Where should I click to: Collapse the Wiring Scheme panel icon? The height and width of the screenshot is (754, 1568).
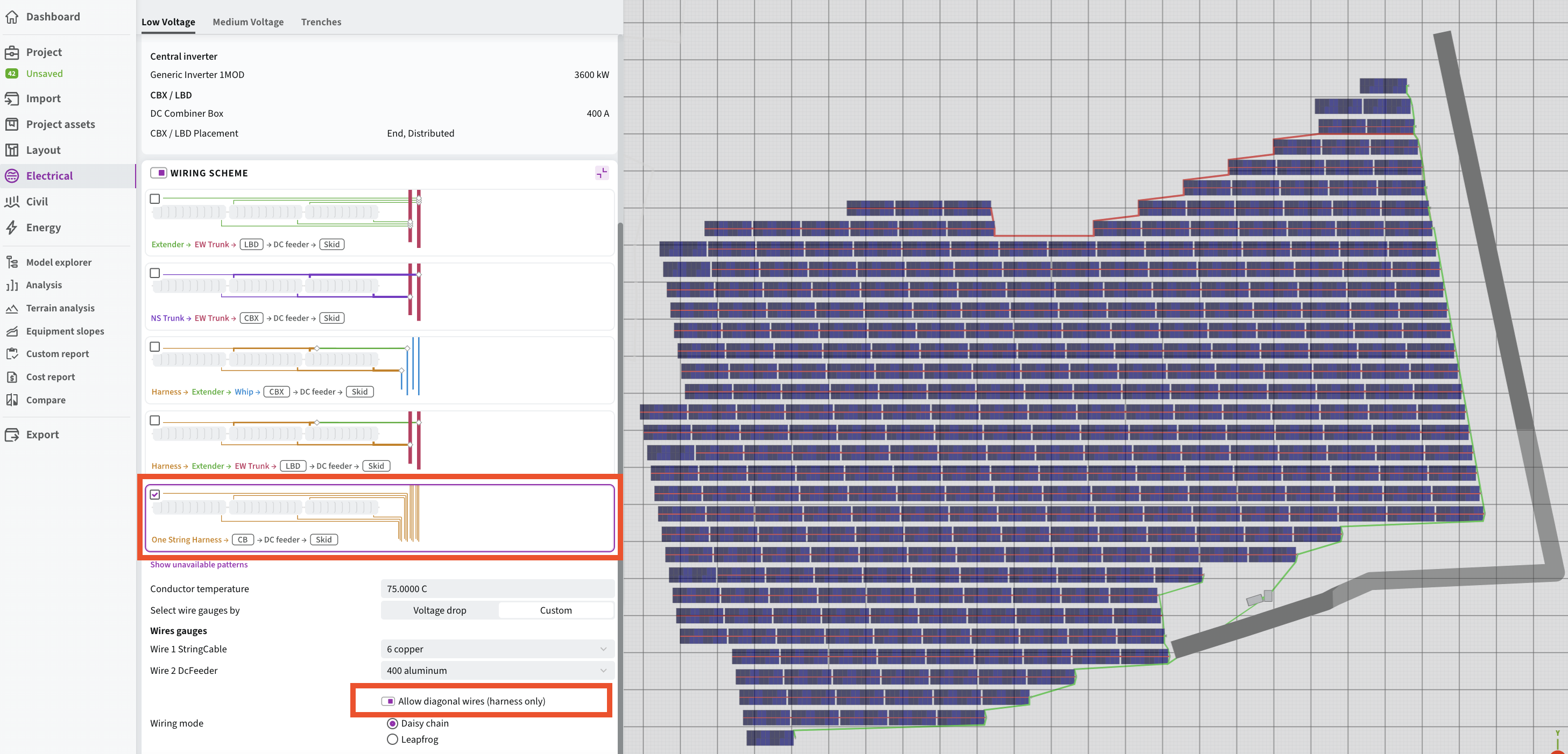(602, 173)
